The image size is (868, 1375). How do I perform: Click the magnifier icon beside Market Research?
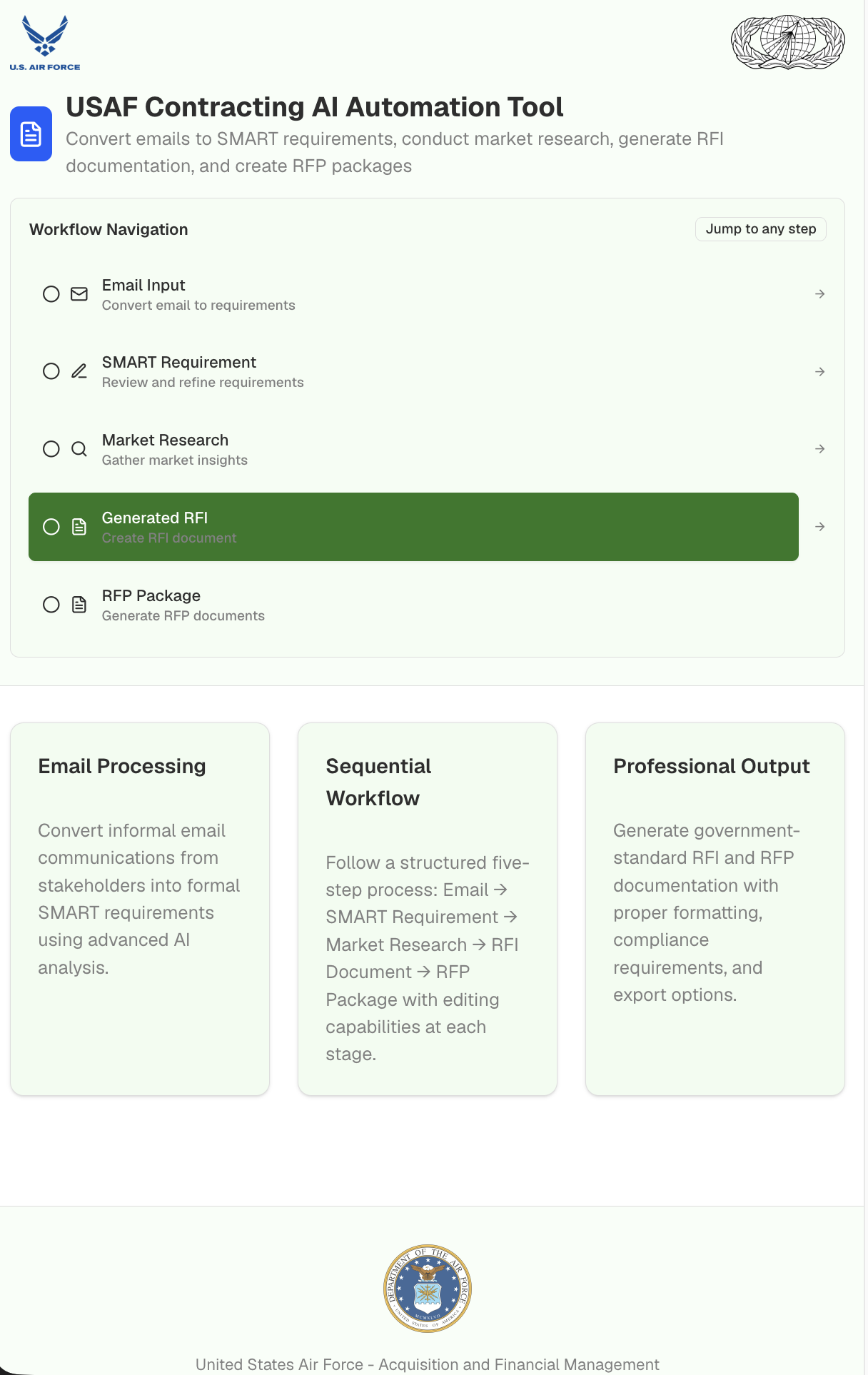click(x=79, y=449)
